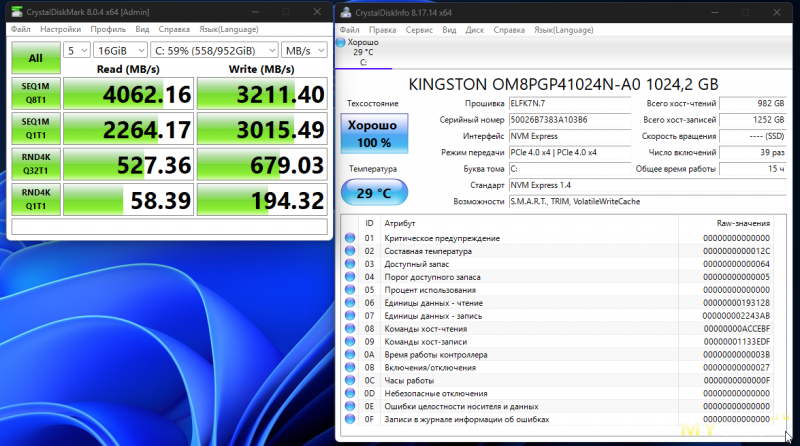Open Правка menu in CrystalDiskInfo
The image size is (800, 446).
[x=383, y=30]
